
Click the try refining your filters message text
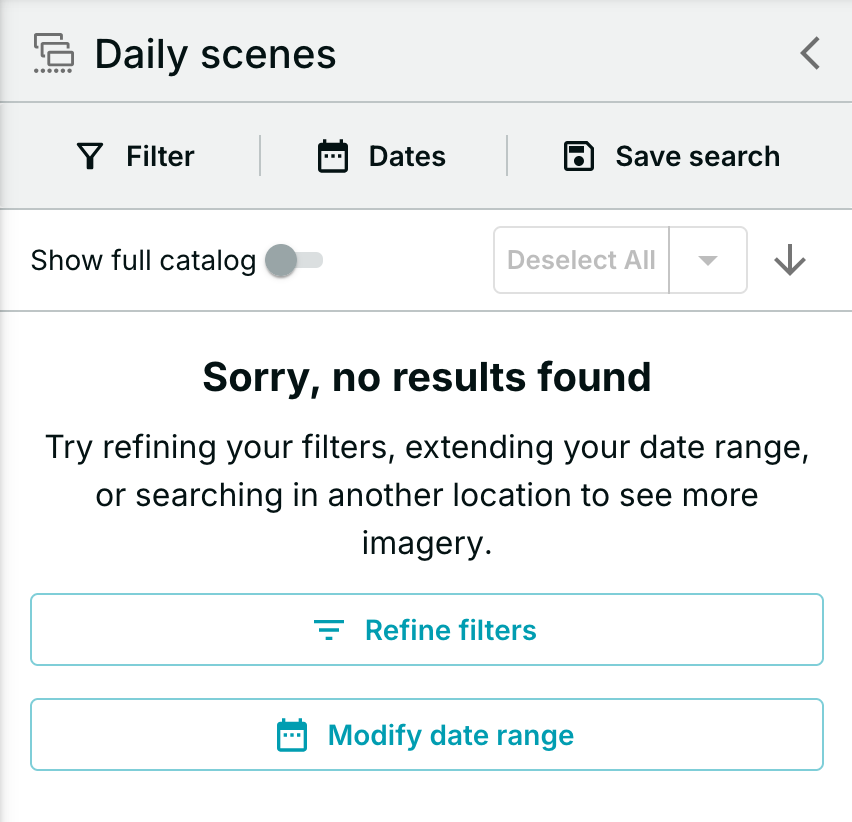point(427,495)
